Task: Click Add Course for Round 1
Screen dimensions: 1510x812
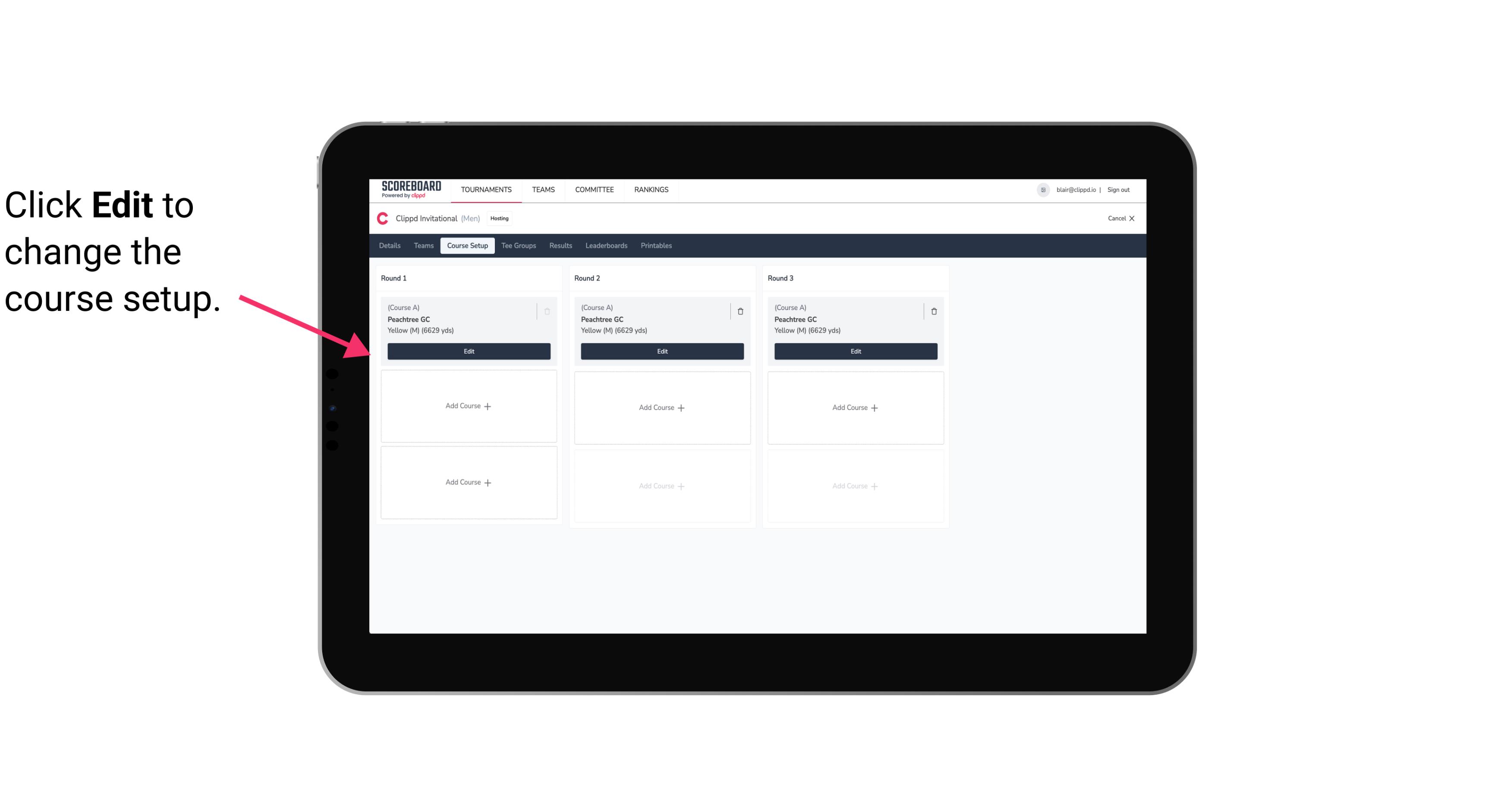Action: pos(468,406)
